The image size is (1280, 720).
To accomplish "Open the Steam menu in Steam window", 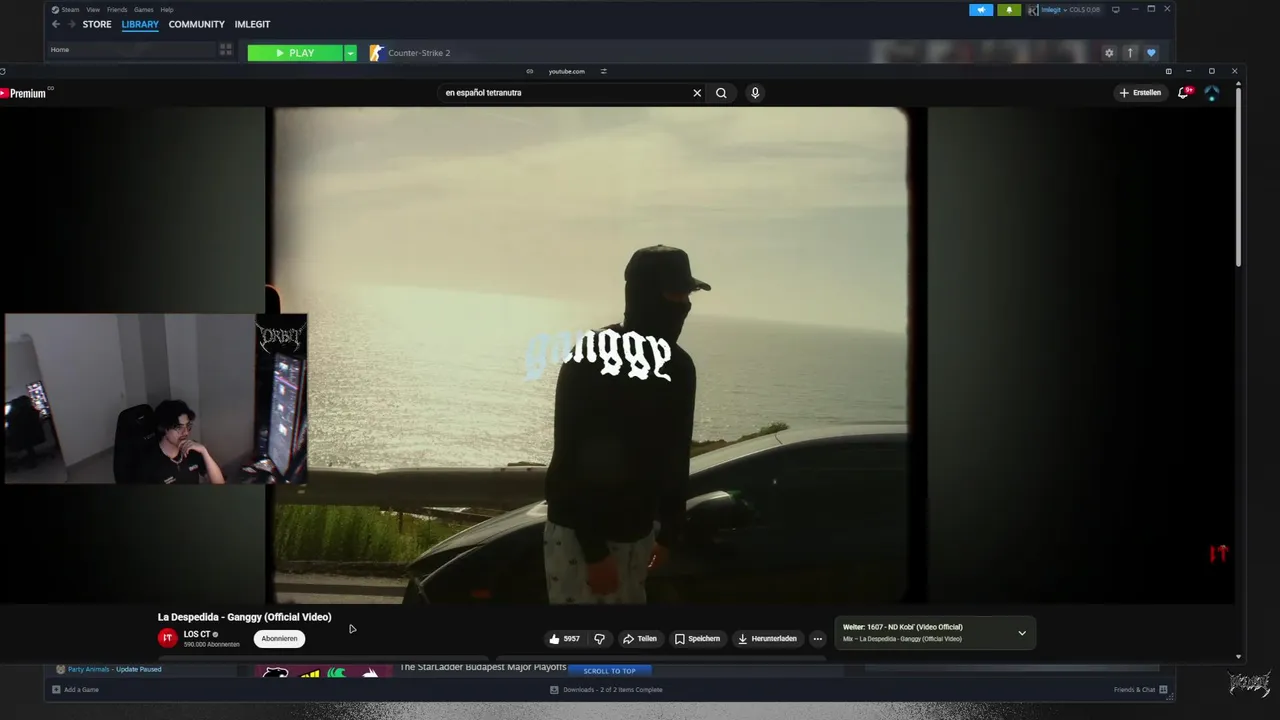I will click(x=70, y=10).
